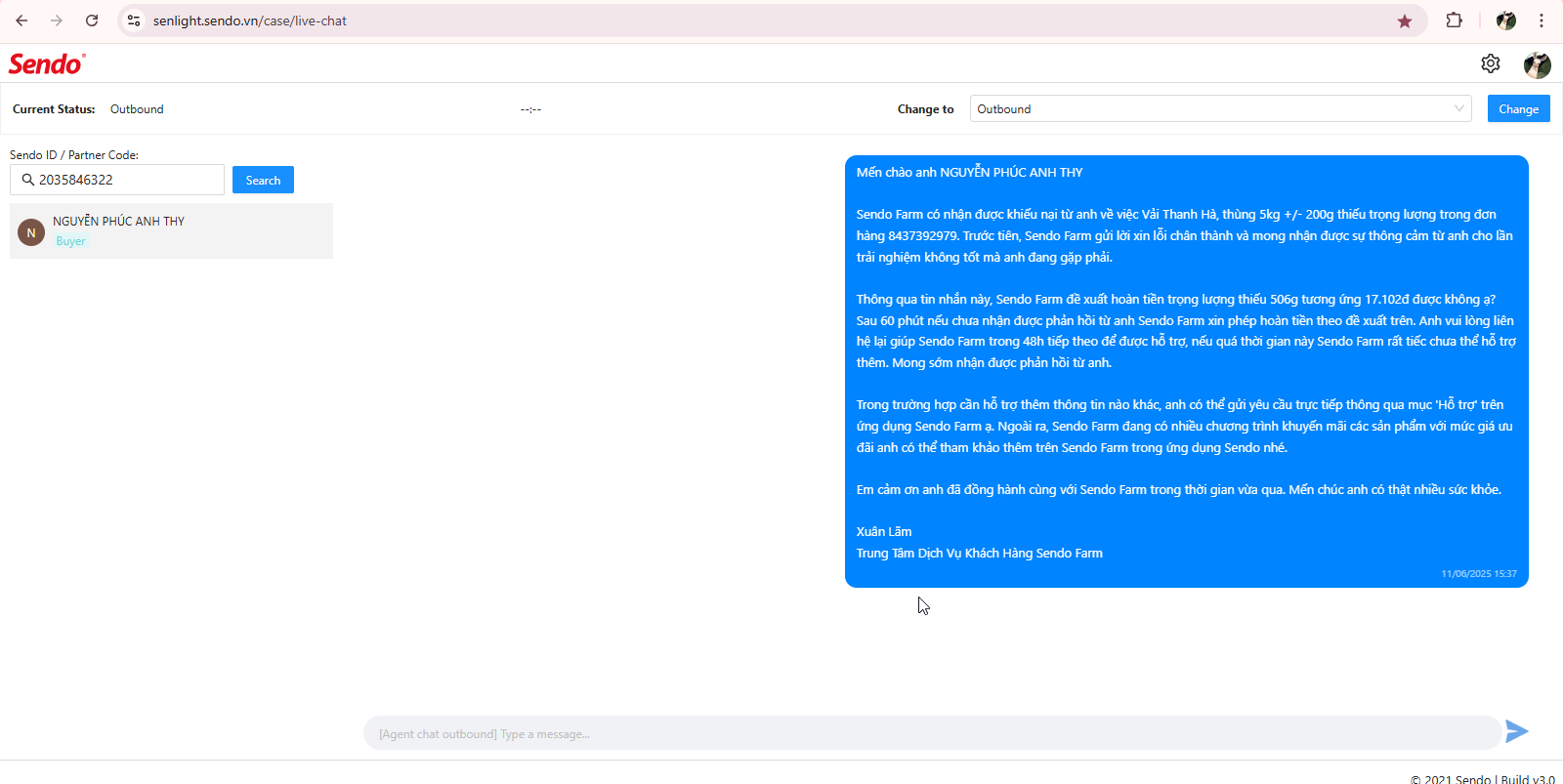Click the N avatar of the buyer
The image size is (1563, 784).
pos(31,232)
